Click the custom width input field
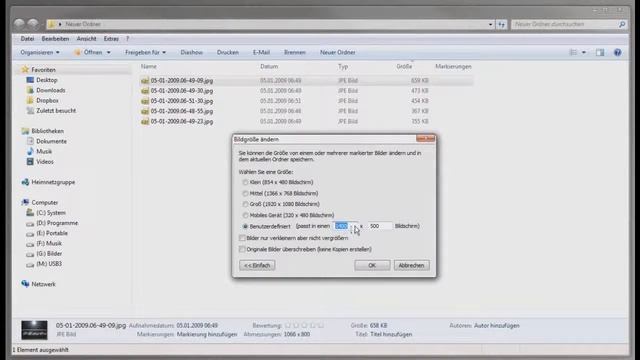The height and width of the screenshot is (360, 640). point(345,226)
